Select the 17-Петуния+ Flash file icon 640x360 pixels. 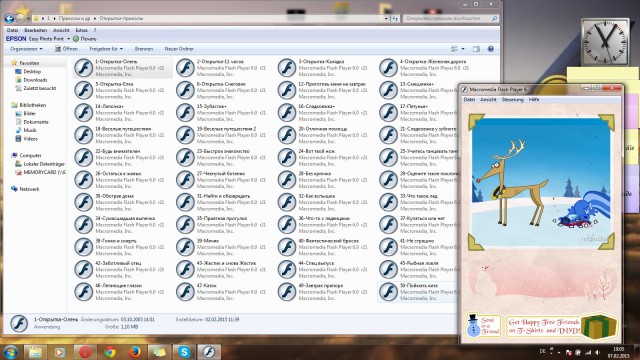pyautogui.click(x=389, y=113)
